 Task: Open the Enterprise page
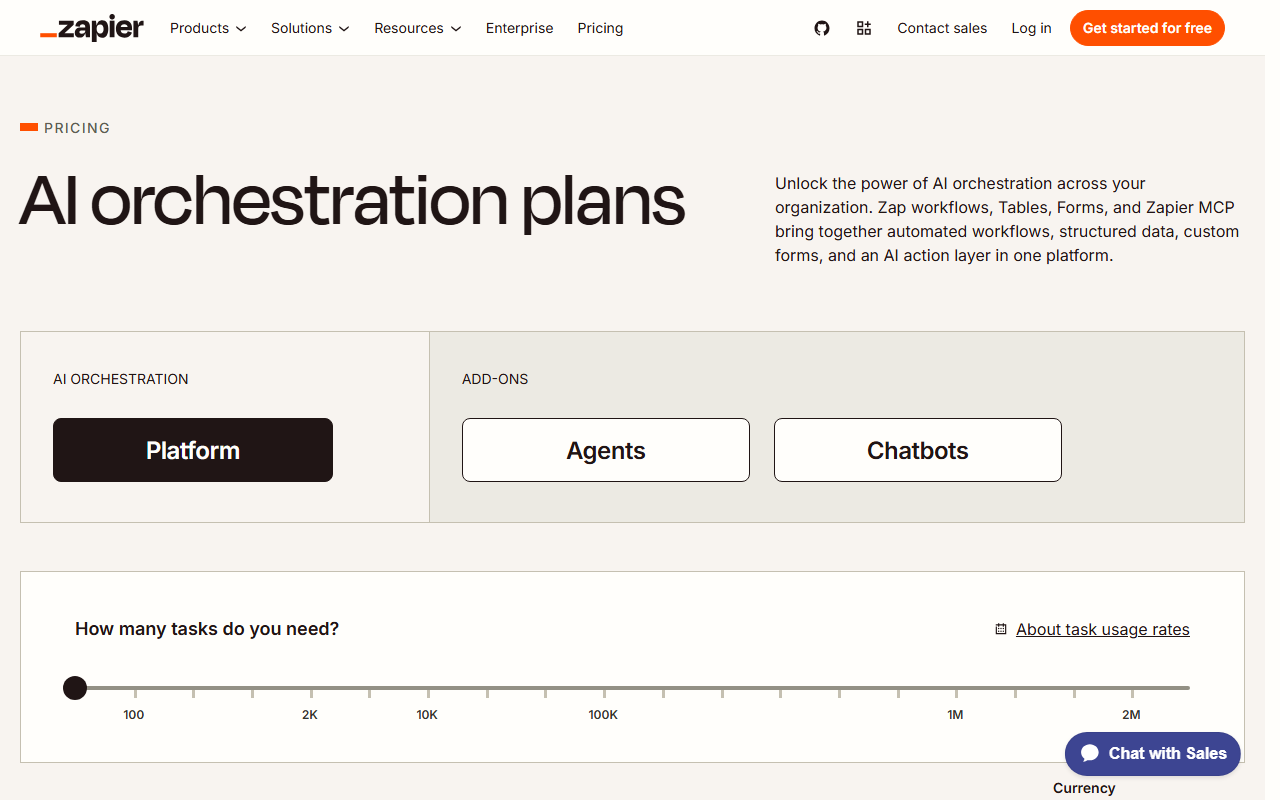pyautogui.click(x=519, y=28)
